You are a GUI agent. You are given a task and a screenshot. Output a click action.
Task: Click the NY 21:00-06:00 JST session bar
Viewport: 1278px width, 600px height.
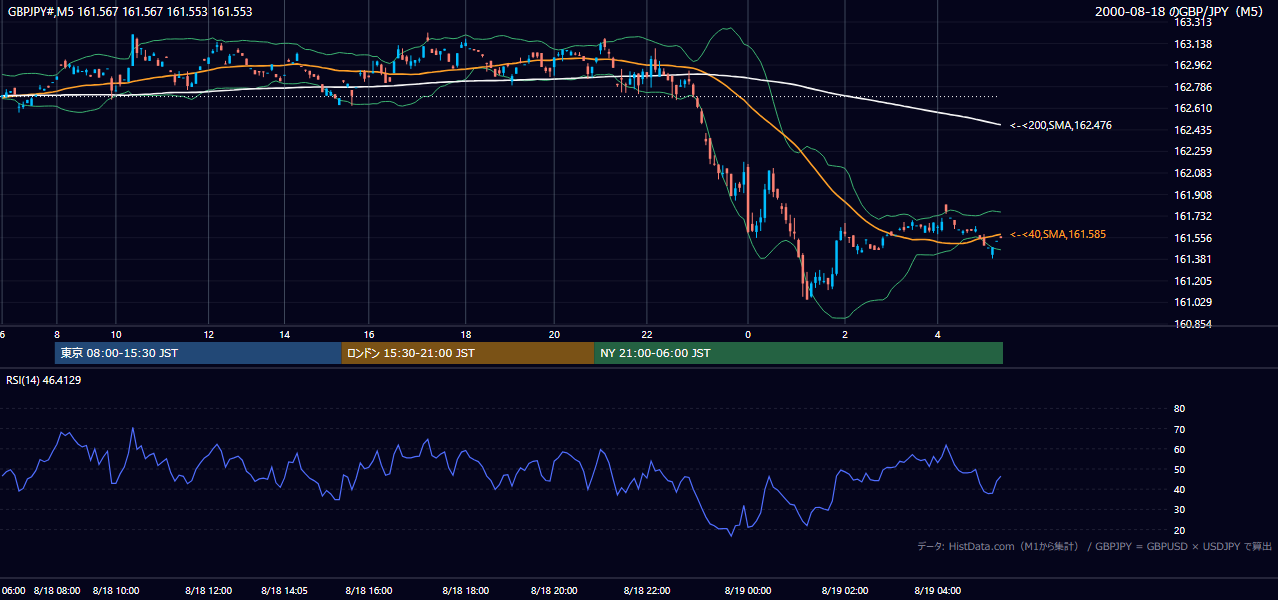pyautogui.click(x=798, y=353)
